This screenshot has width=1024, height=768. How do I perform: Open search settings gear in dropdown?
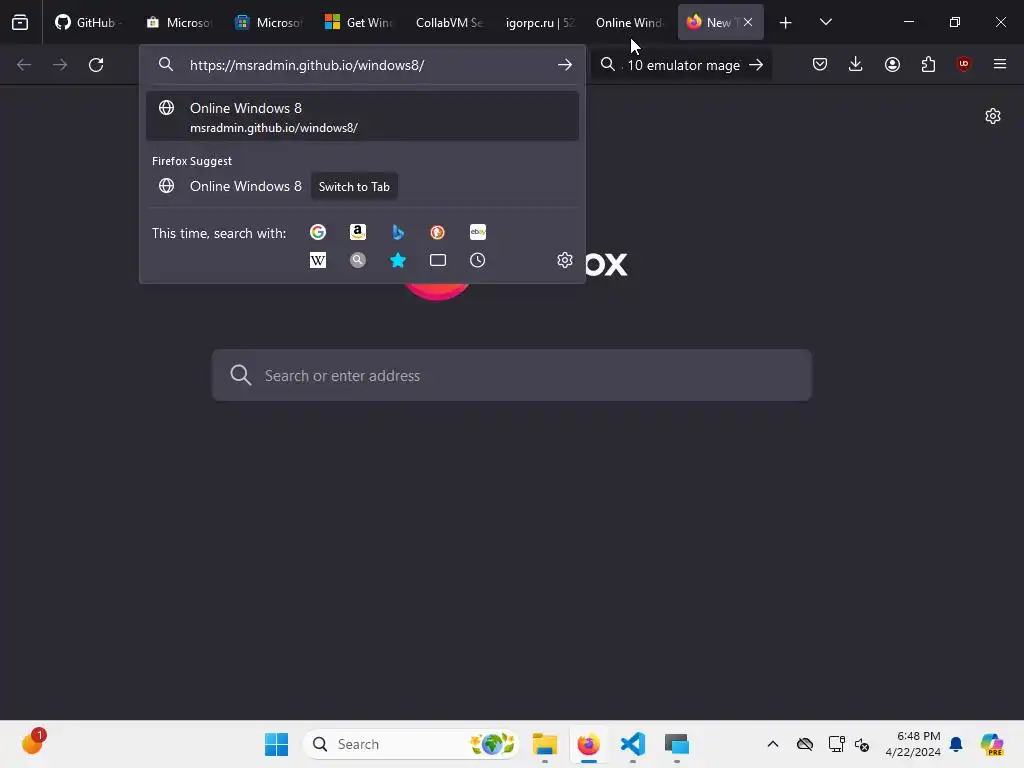coord(565,260)
